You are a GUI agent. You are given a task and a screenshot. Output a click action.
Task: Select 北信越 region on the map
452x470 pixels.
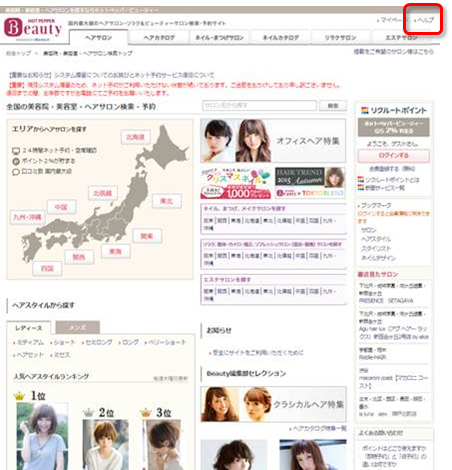click(x=103, y=193)
